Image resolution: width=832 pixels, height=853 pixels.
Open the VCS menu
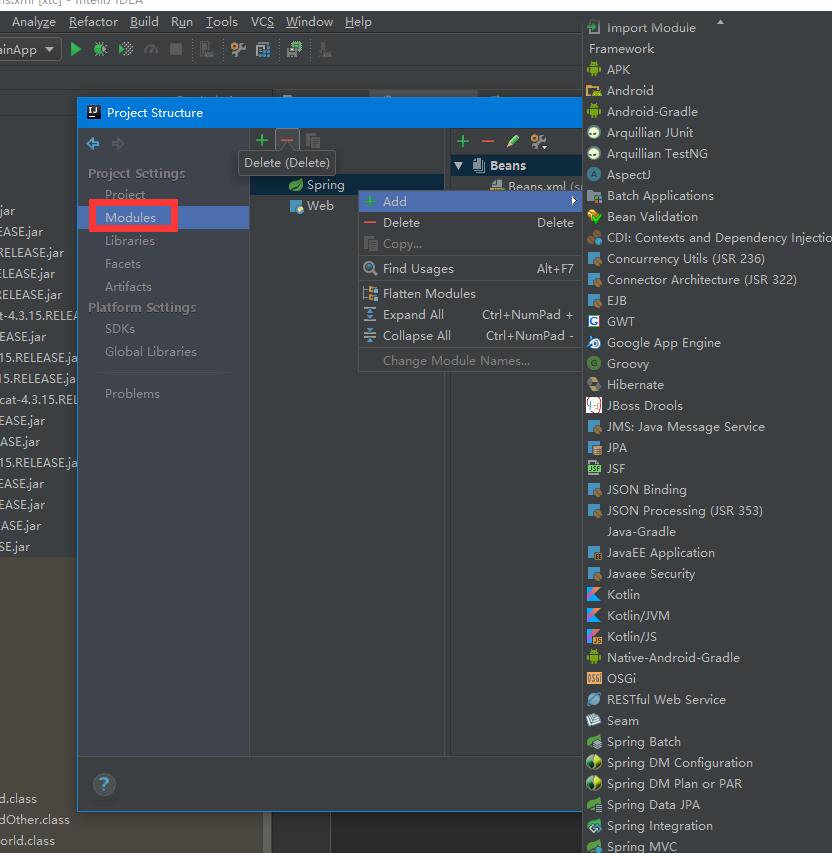pyautogui.click(x=262, y=22)
